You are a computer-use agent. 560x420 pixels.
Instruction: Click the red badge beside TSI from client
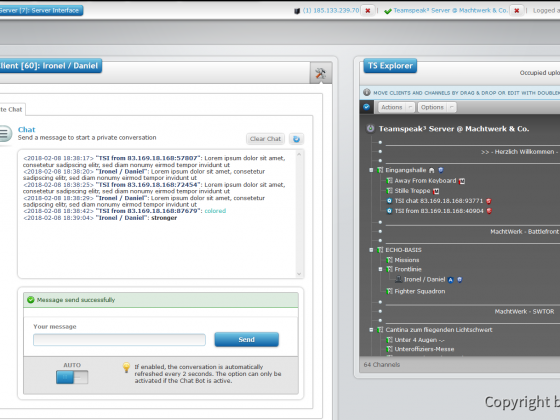489,211
